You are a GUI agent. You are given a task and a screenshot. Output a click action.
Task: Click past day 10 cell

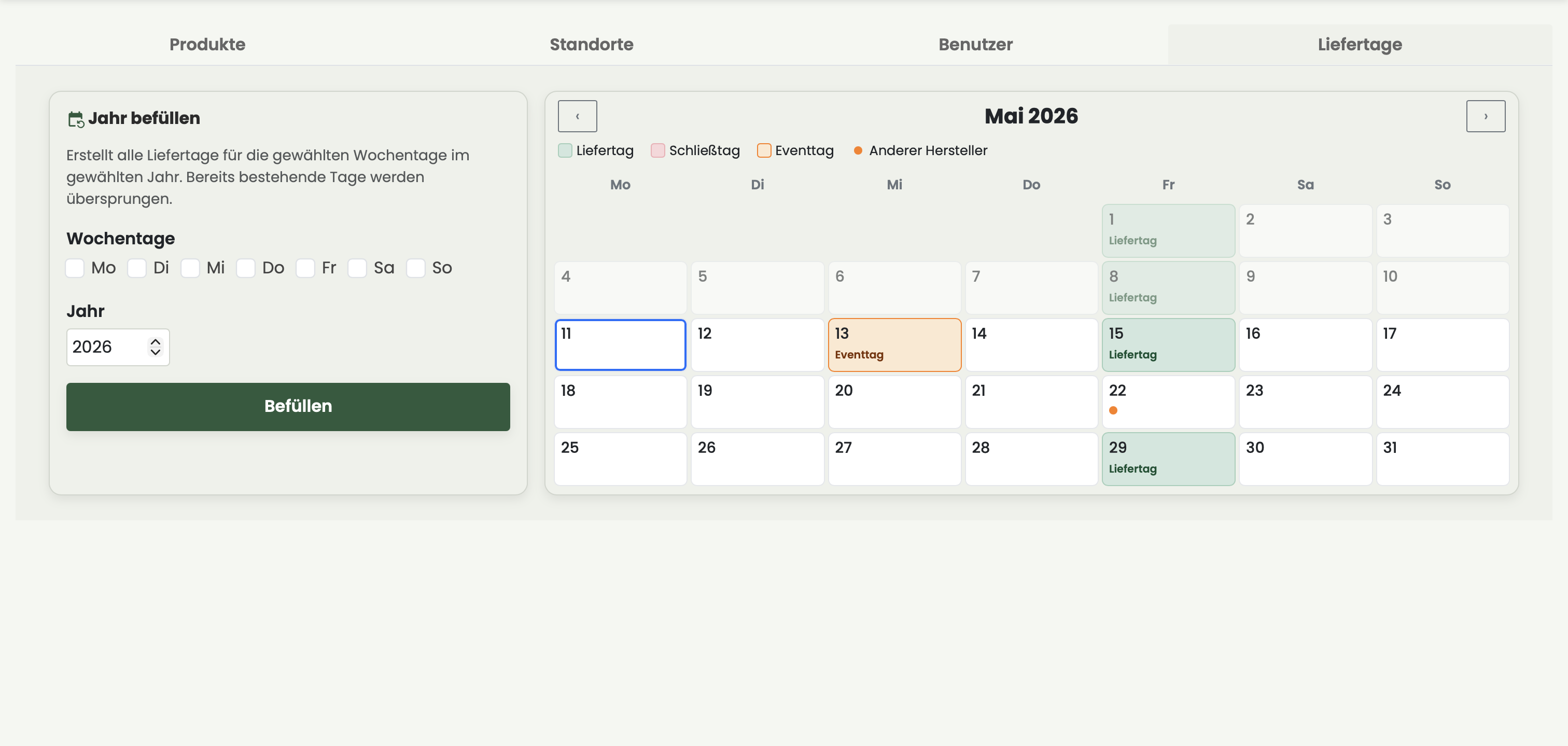tap(1442, 288)
